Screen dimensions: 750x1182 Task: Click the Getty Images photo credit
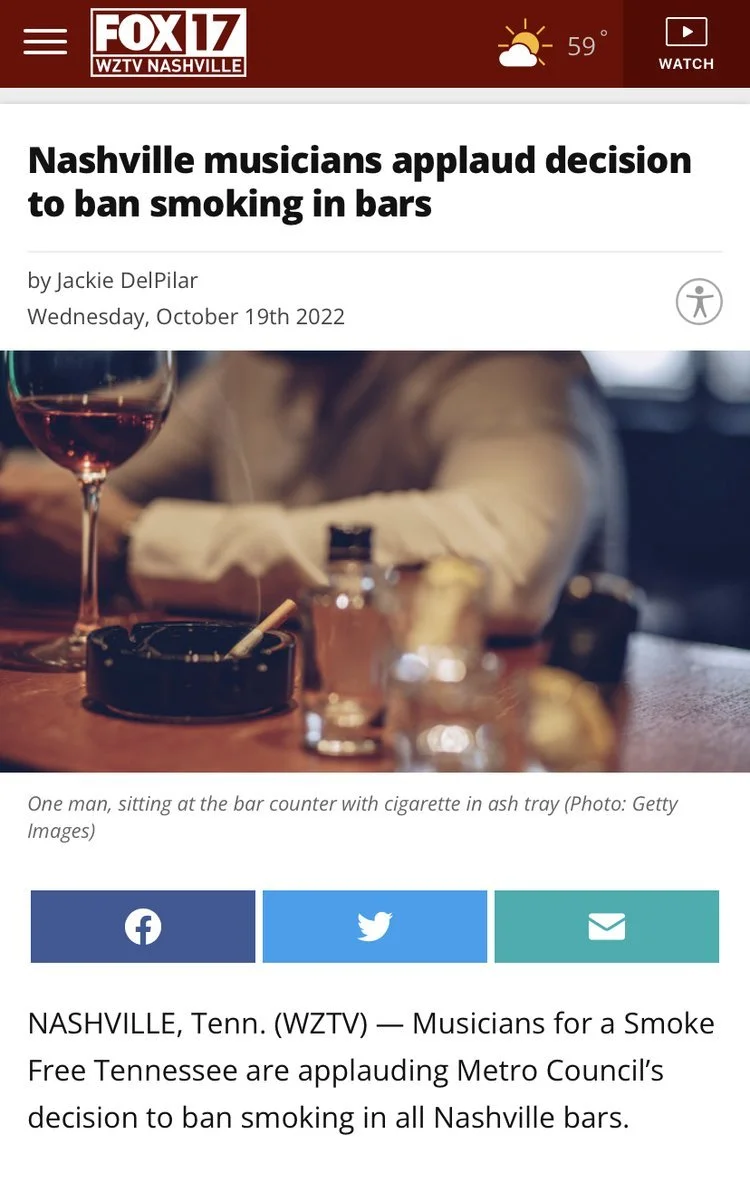[x=353, y=817]
